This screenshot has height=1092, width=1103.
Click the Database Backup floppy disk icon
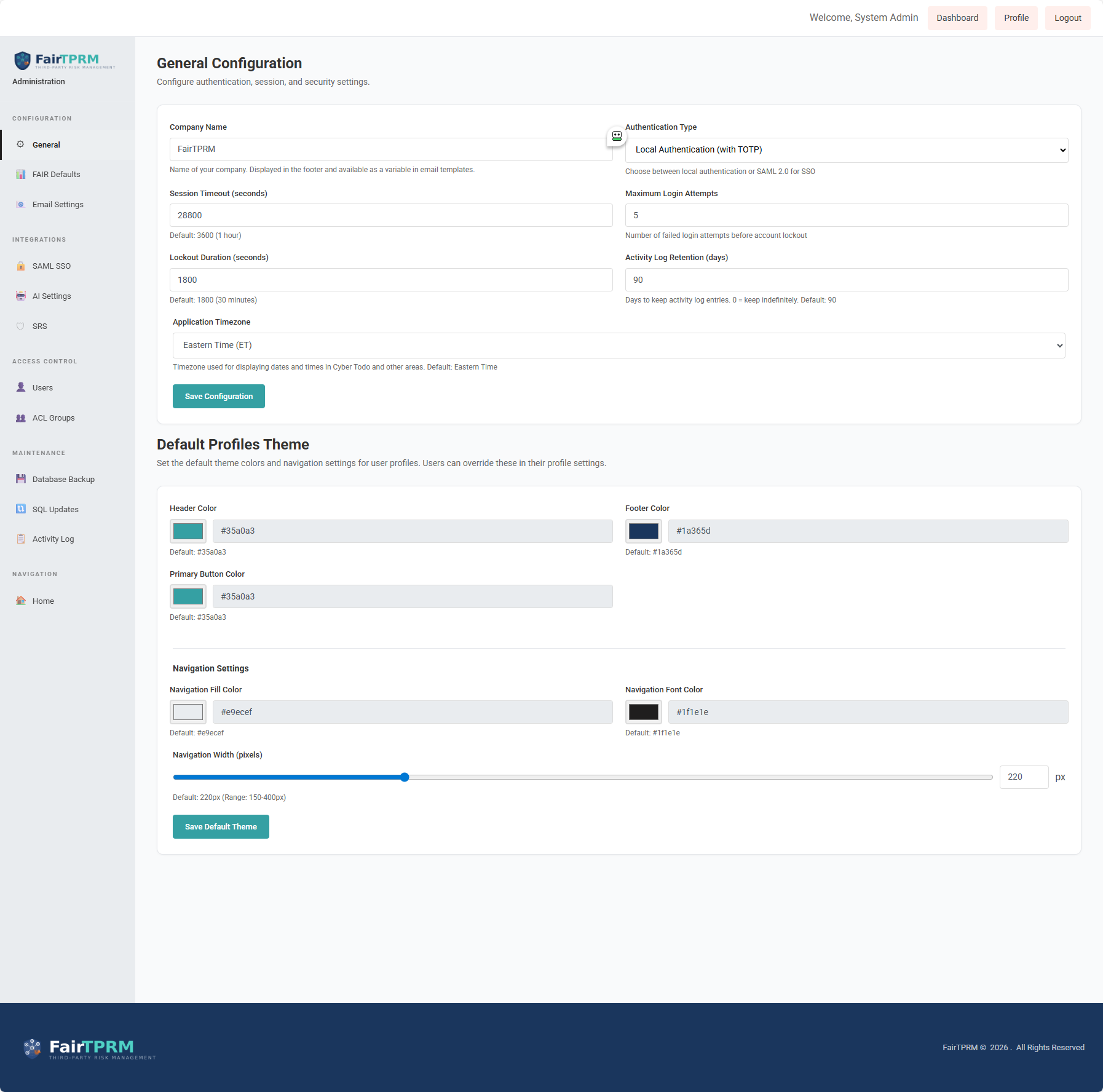(x=21, y=480)
